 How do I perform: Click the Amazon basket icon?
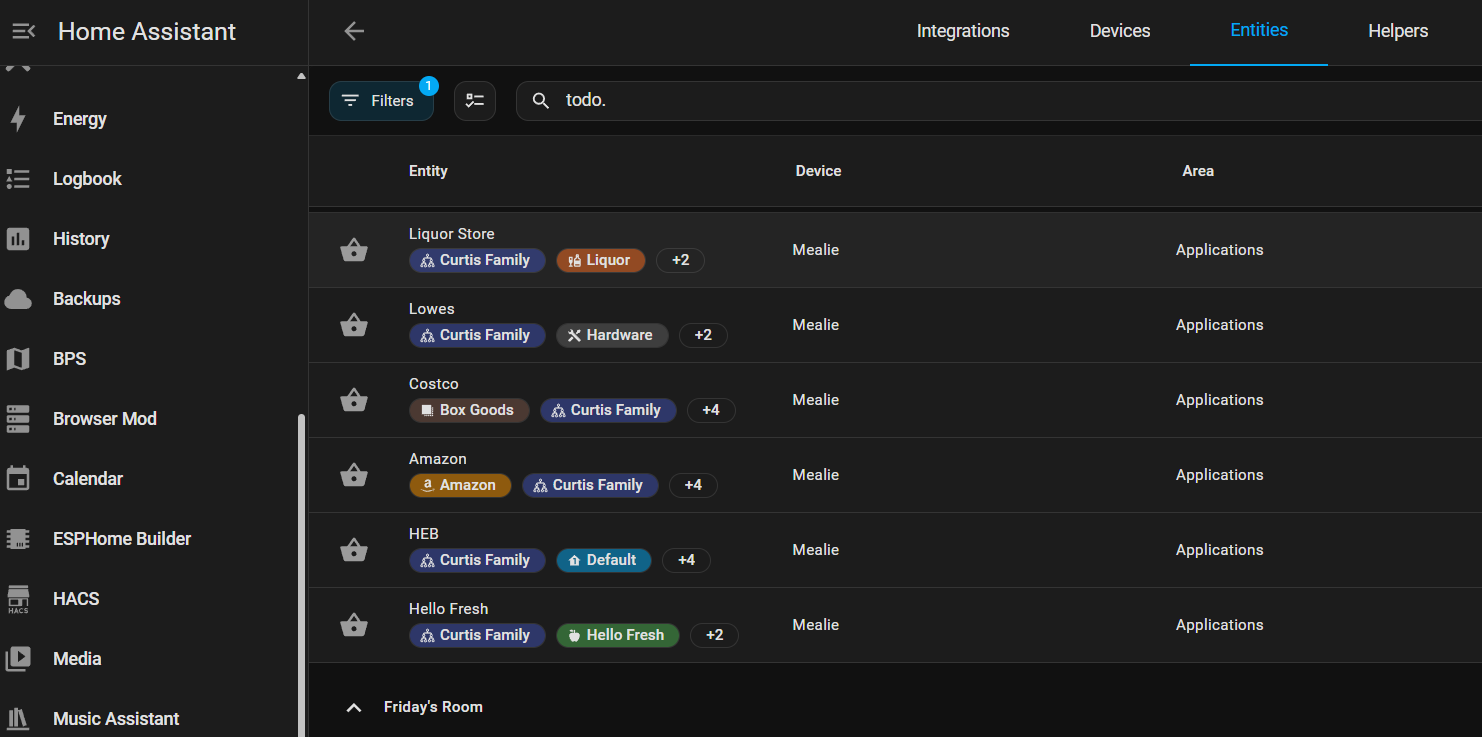[x=354, y=475]
